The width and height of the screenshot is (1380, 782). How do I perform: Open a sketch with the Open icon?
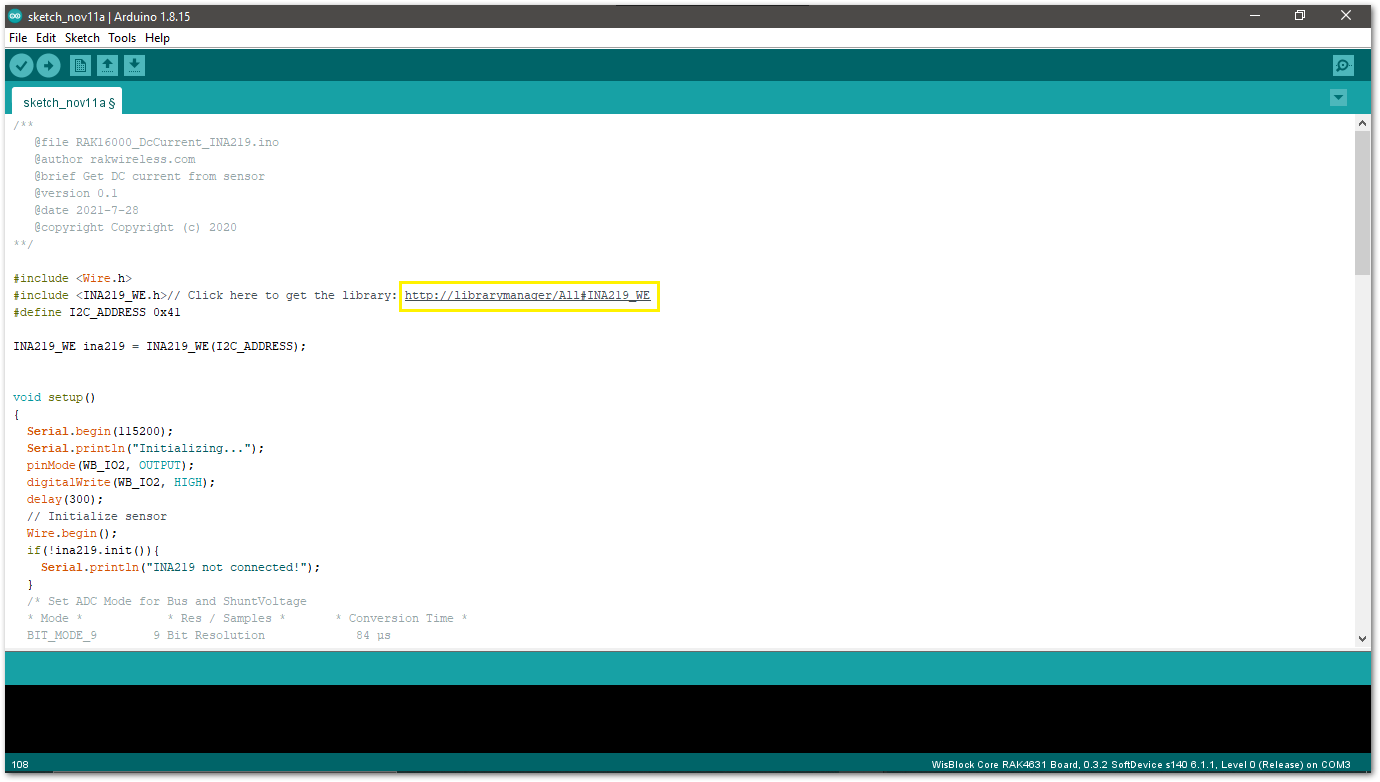(107, 66)
